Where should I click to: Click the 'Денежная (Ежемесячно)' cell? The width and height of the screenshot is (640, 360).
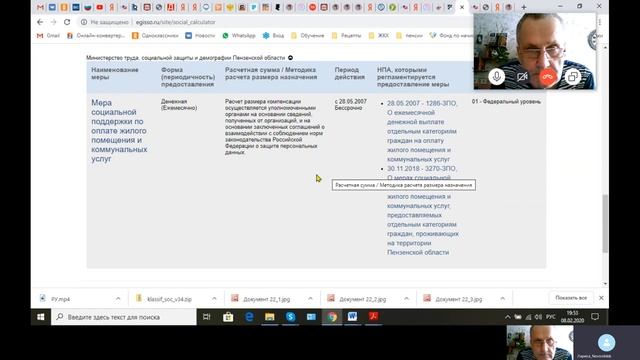pyautogui.click(x=179, y=104)
